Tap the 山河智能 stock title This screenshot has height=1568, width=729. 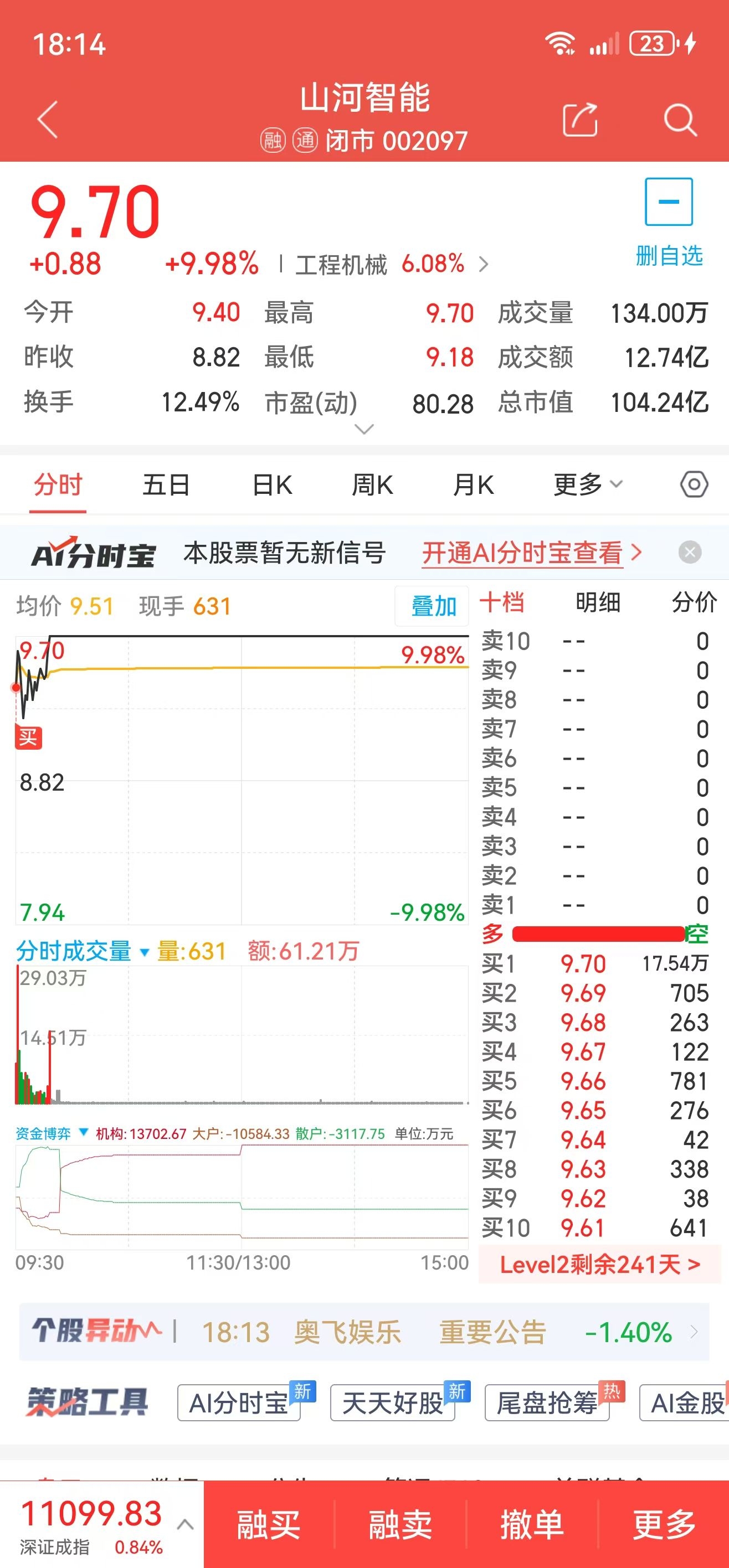(x=365, y=98)
